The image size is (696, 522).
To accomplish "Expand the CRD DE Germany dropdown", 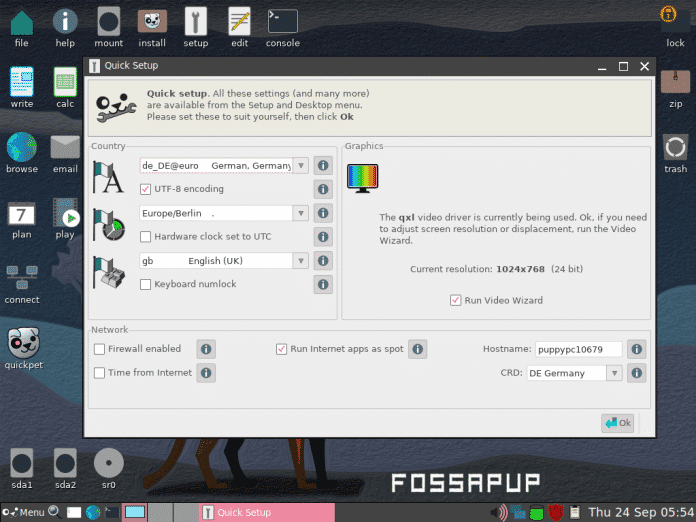I will pyautogui.click(x=613, y=373).
